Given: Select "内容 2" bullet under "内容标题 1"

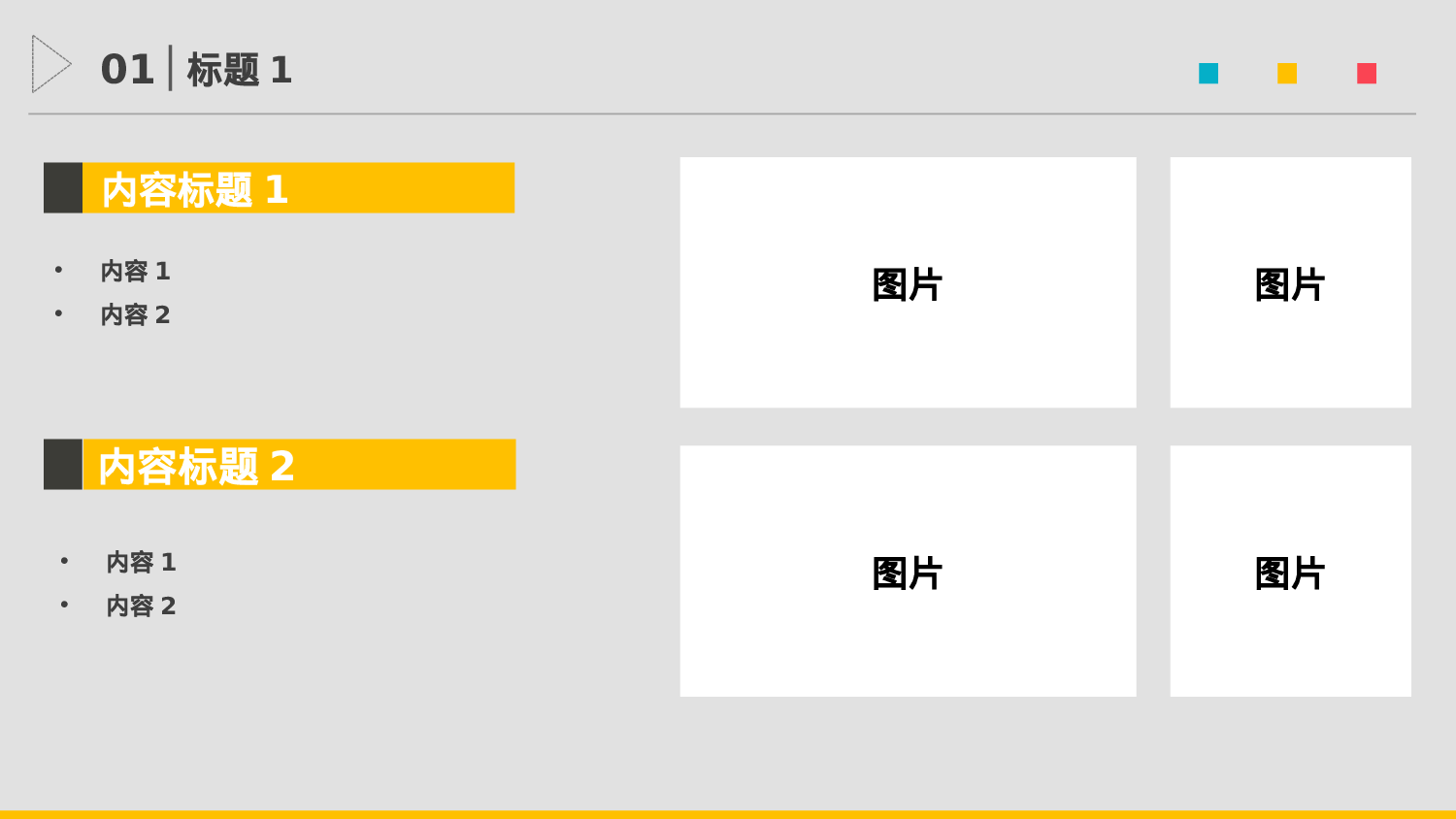Looking at the screenshot, I should coord(136,315).
